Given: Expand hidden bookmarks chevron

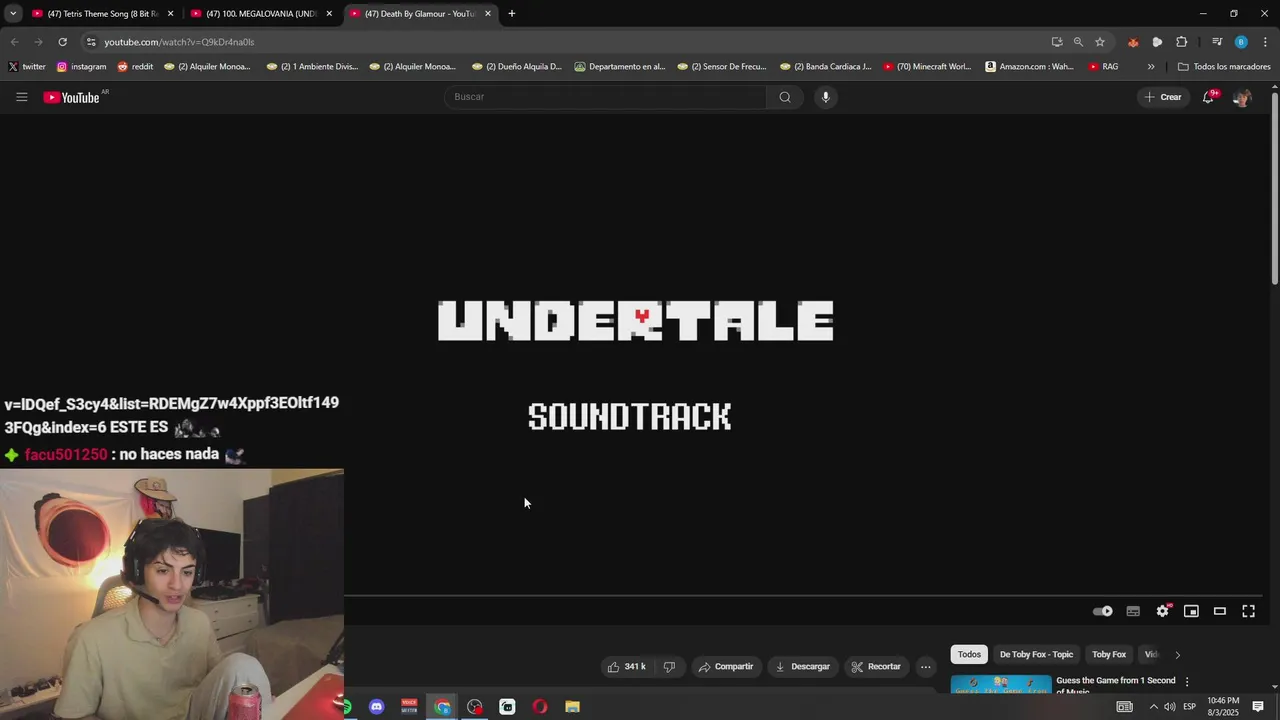Looking at the screenshot, I should 1151,67.
